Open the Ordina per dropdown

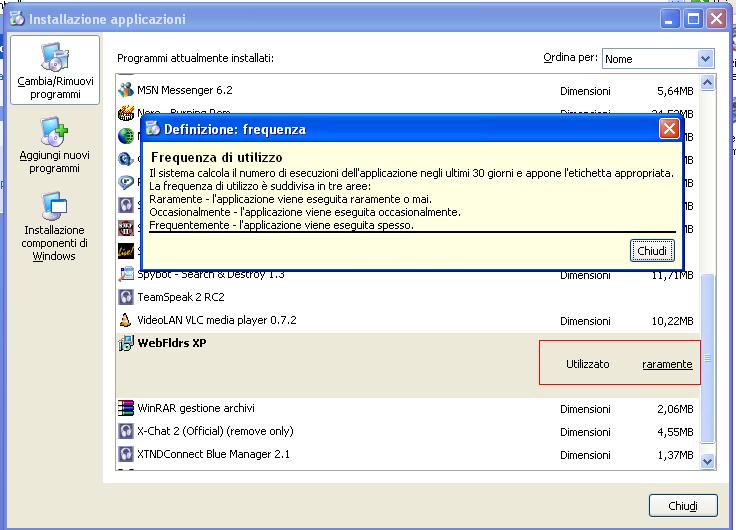tap(705, 59)
